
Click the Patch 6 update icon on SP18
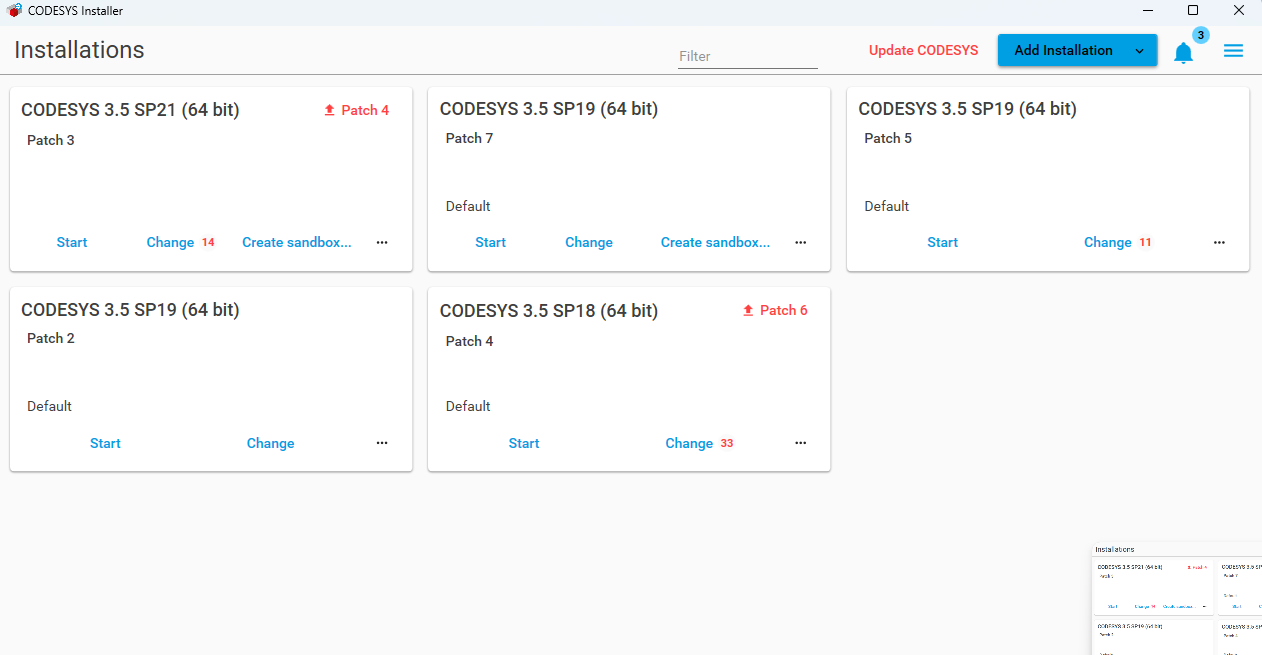pos(748,310)
